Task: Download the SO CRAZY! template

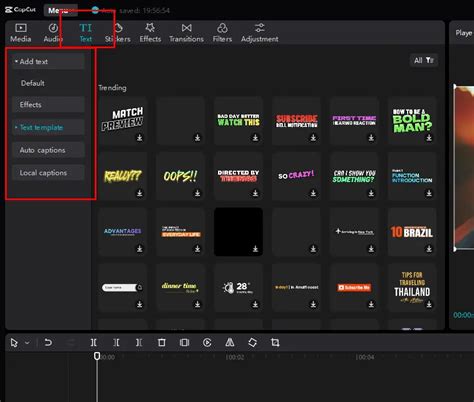Action: pyautogui.click(x=313, y=193)
